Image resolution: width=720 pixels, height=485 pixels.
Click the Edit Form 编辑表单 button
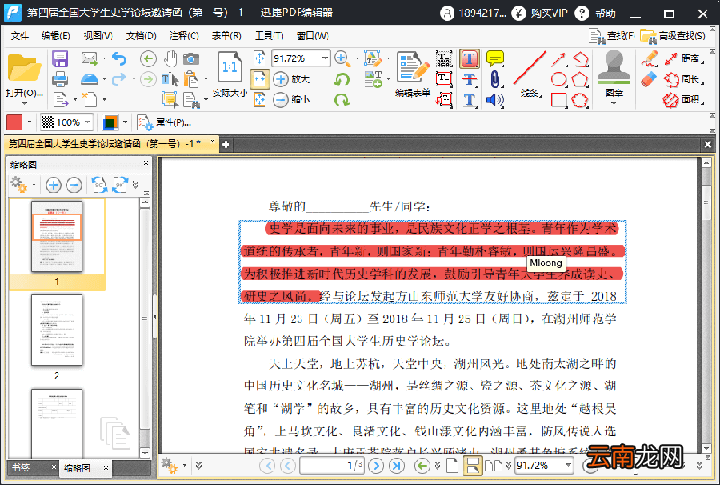[412, 73]
